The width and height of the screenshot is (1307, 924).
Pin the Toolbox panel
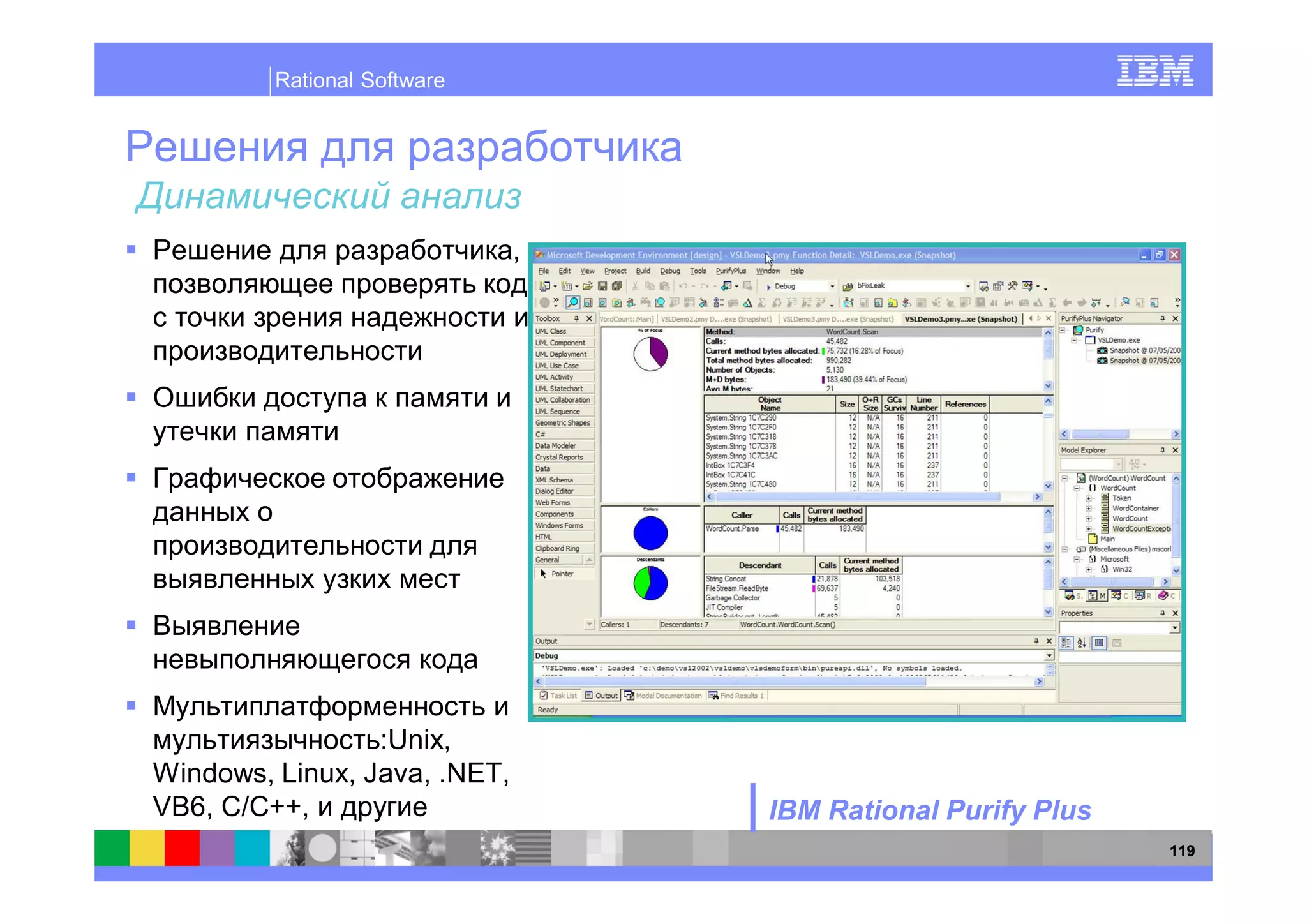(576, 318)
